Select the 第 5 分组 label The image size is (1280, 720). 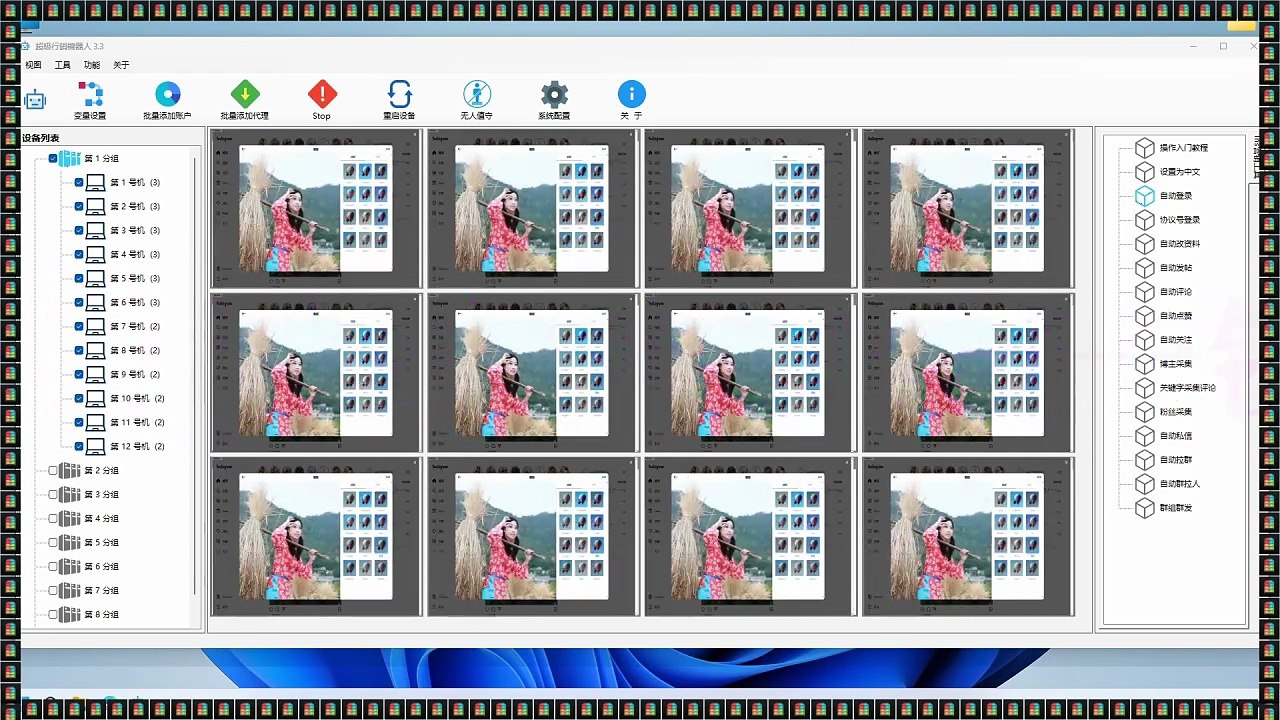click(x=101, y=542)
